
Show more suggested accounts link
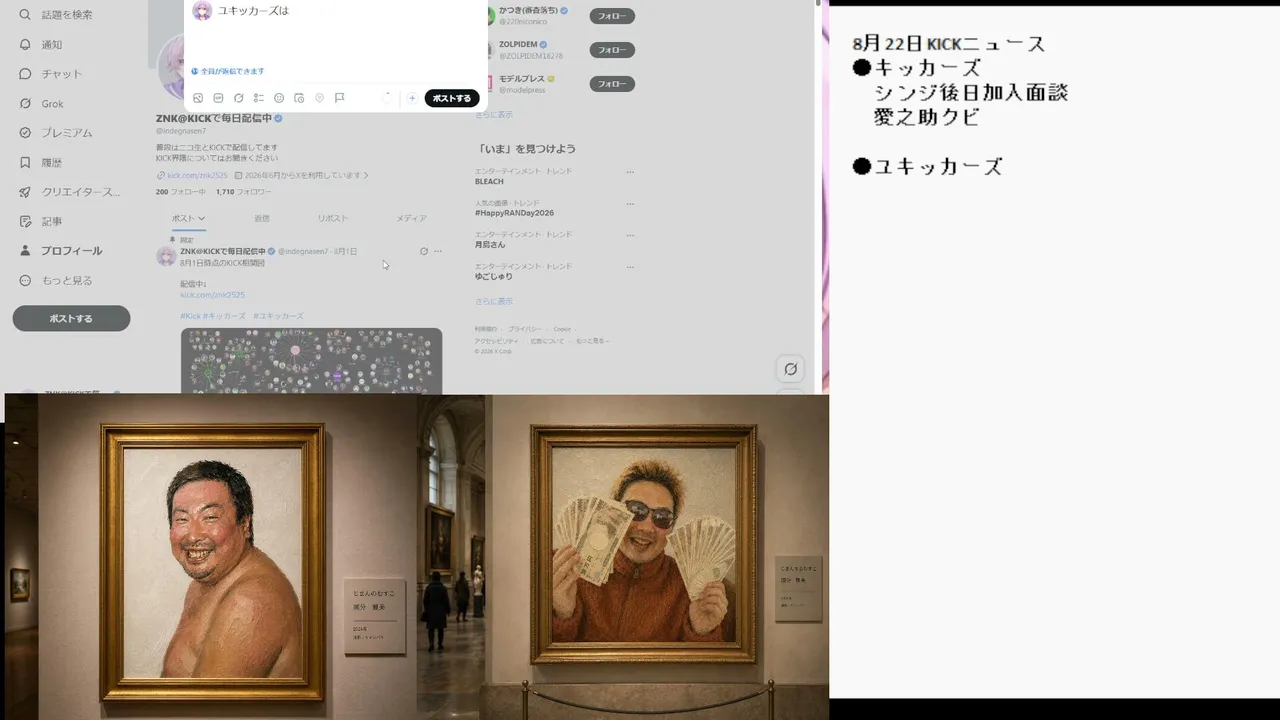click(493, 115)
